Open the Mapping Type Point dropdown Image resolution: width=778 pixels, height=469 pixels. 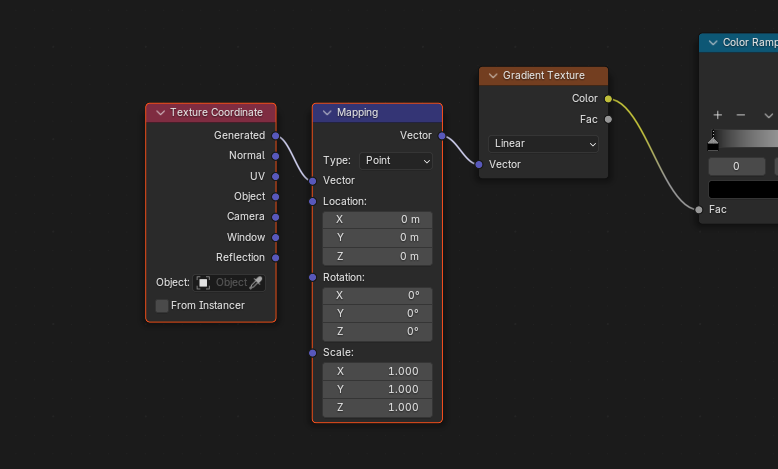point(395,161)
